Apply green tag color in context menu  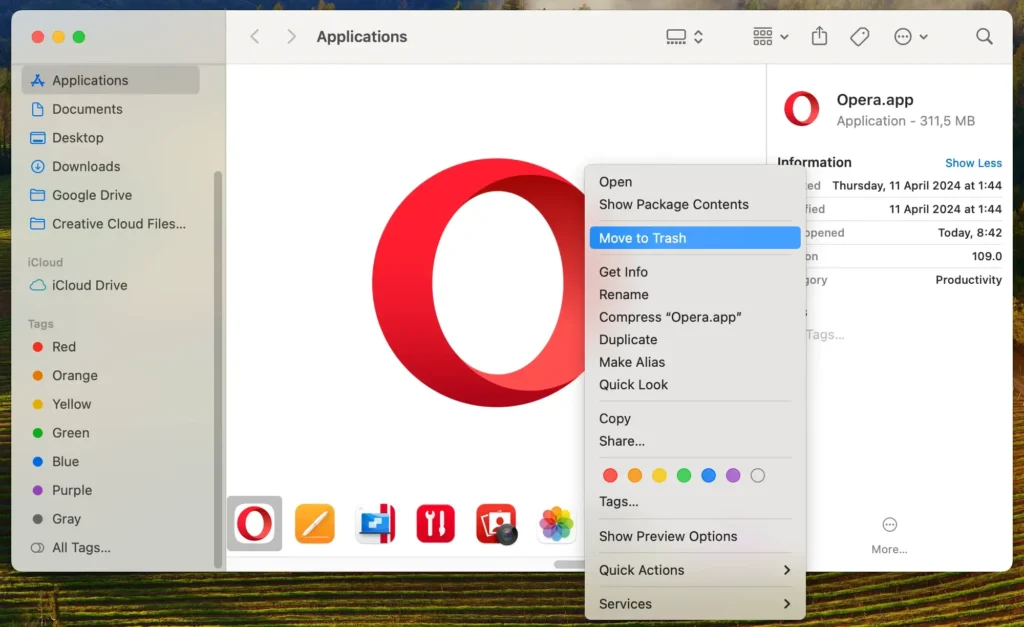(684, 475)
